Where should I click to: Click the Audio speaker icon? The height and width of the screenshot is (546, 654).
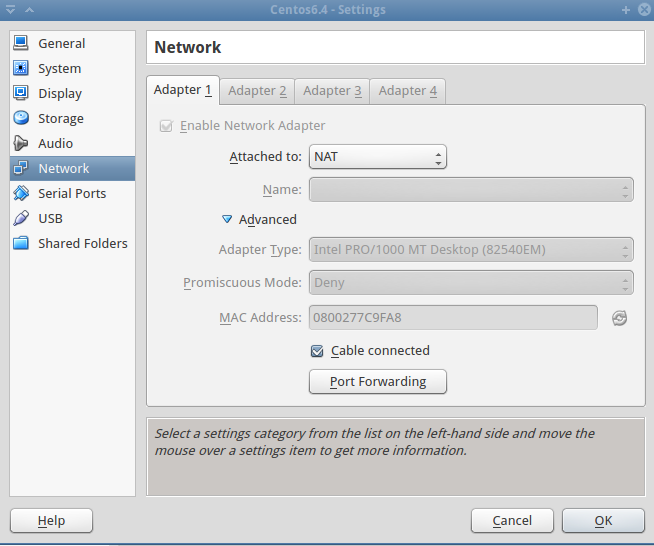20,143
